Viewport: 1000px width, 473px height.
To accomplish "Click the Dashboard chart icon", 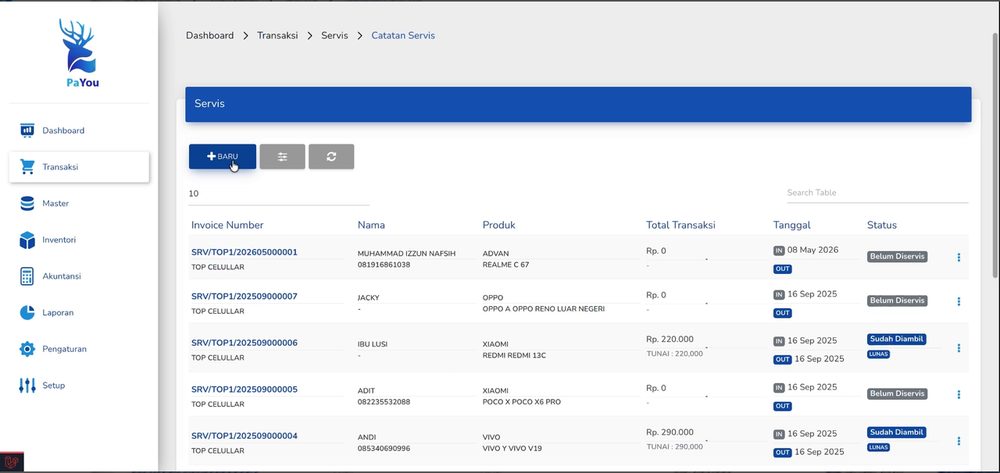I will tap(27, 131).
